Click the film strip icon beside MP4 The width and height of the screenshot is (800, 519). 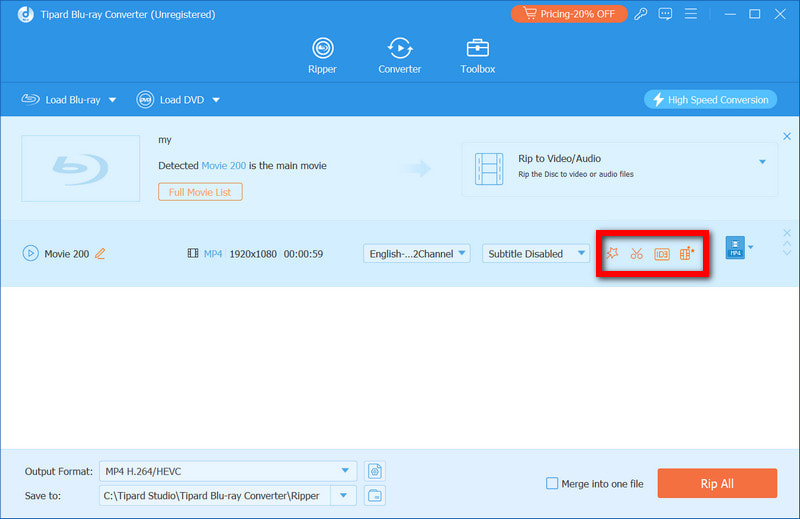click(x=193, y=253)
